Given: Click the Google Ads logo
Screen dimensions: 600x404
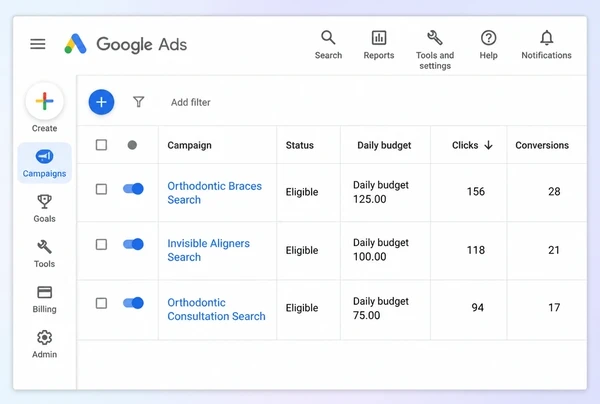Looking at the screenshot, I should (126, 44).
